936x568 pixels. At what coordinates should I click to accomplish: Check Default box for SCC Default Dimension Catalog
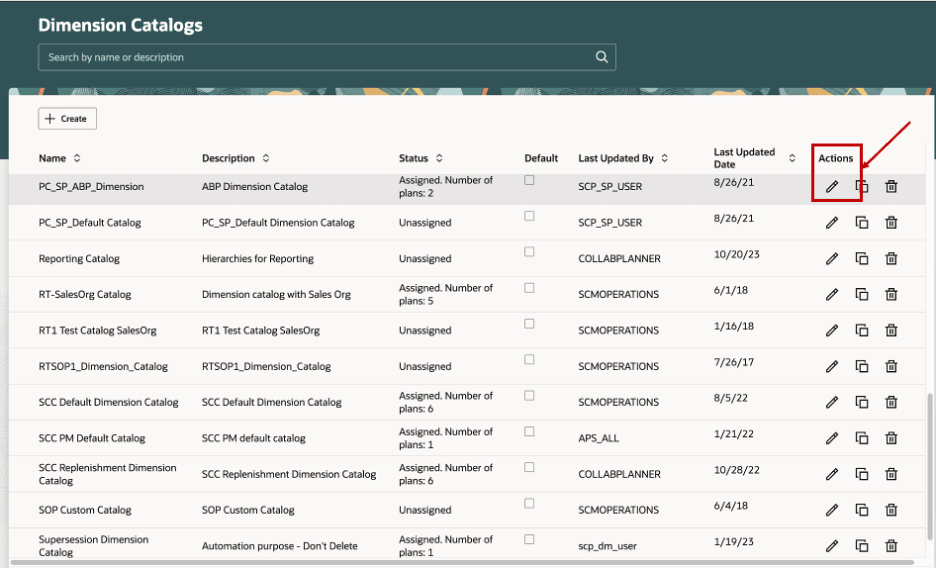(529, 396)
